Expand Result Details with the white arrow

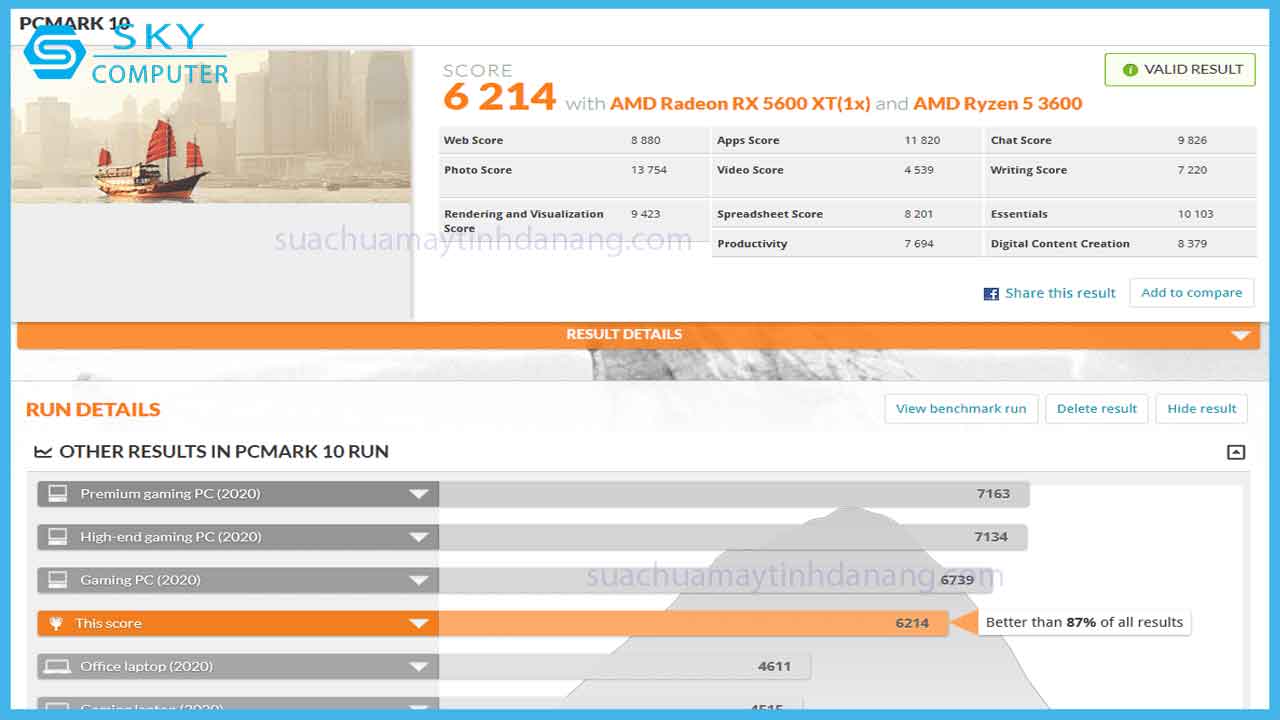1241,335
